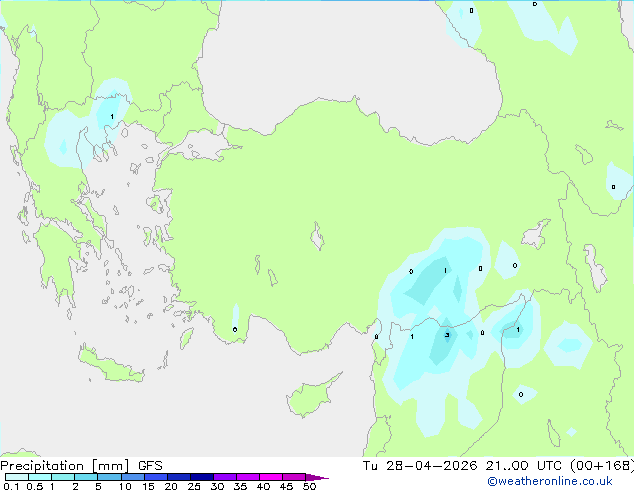634x490 pixels.
Task: Click the 25–30 mm navy legend swatch
Action: (202, 477)
